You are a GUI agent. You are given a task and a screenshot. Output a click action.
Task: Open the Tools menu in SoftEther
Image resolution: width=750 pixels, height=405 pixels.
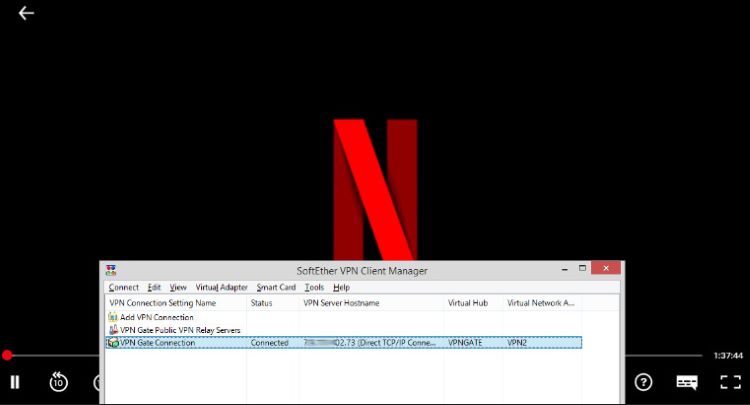pyautogui.click(x=314, y=287)
